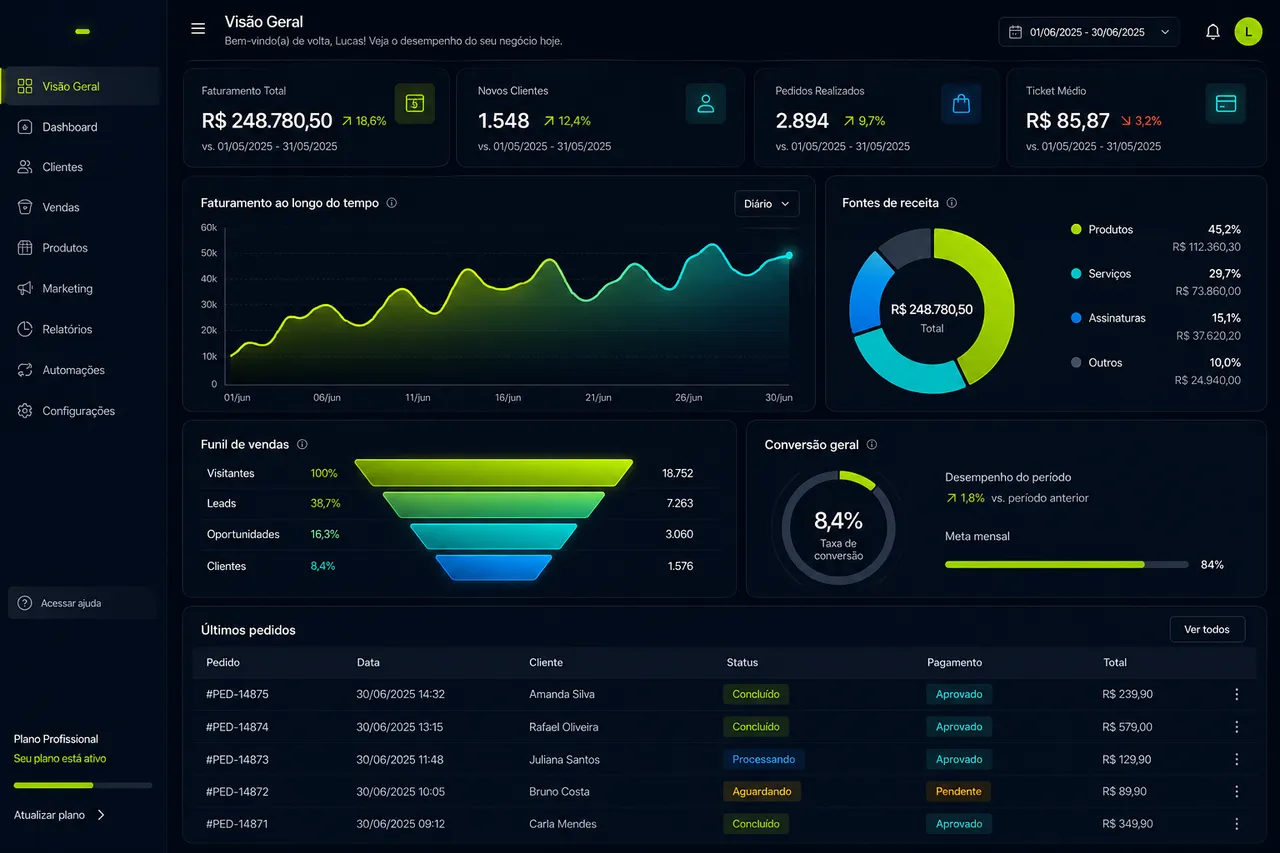Click the Pedido column header

(x=223, y=662)
